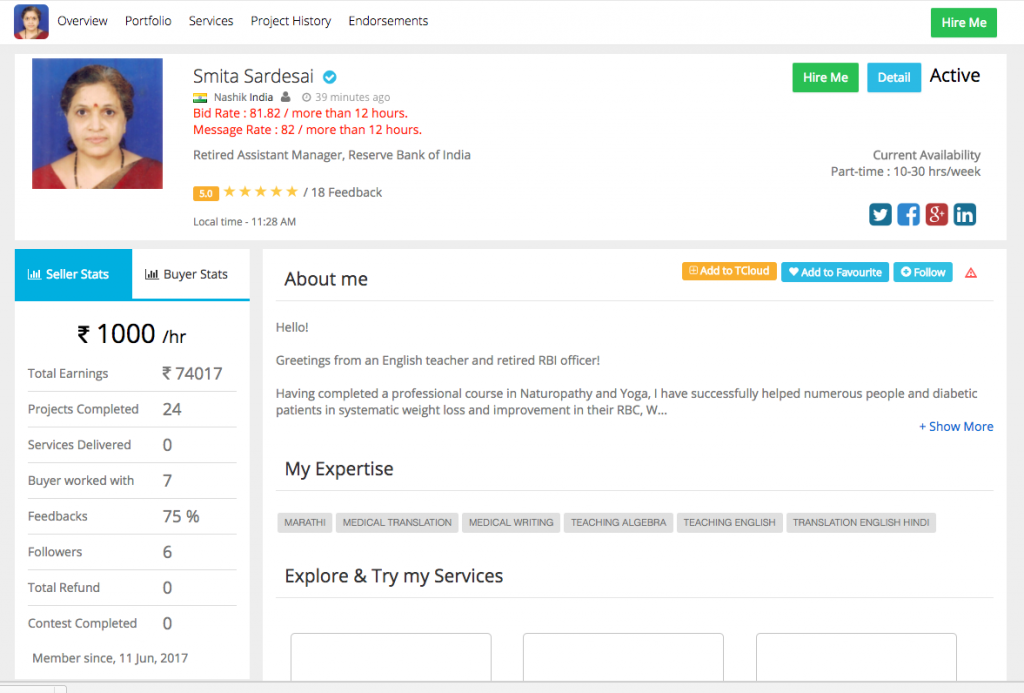Click the red report warning triangle
The height and width of the screenshot is (693, 1024).
(971, 273)
